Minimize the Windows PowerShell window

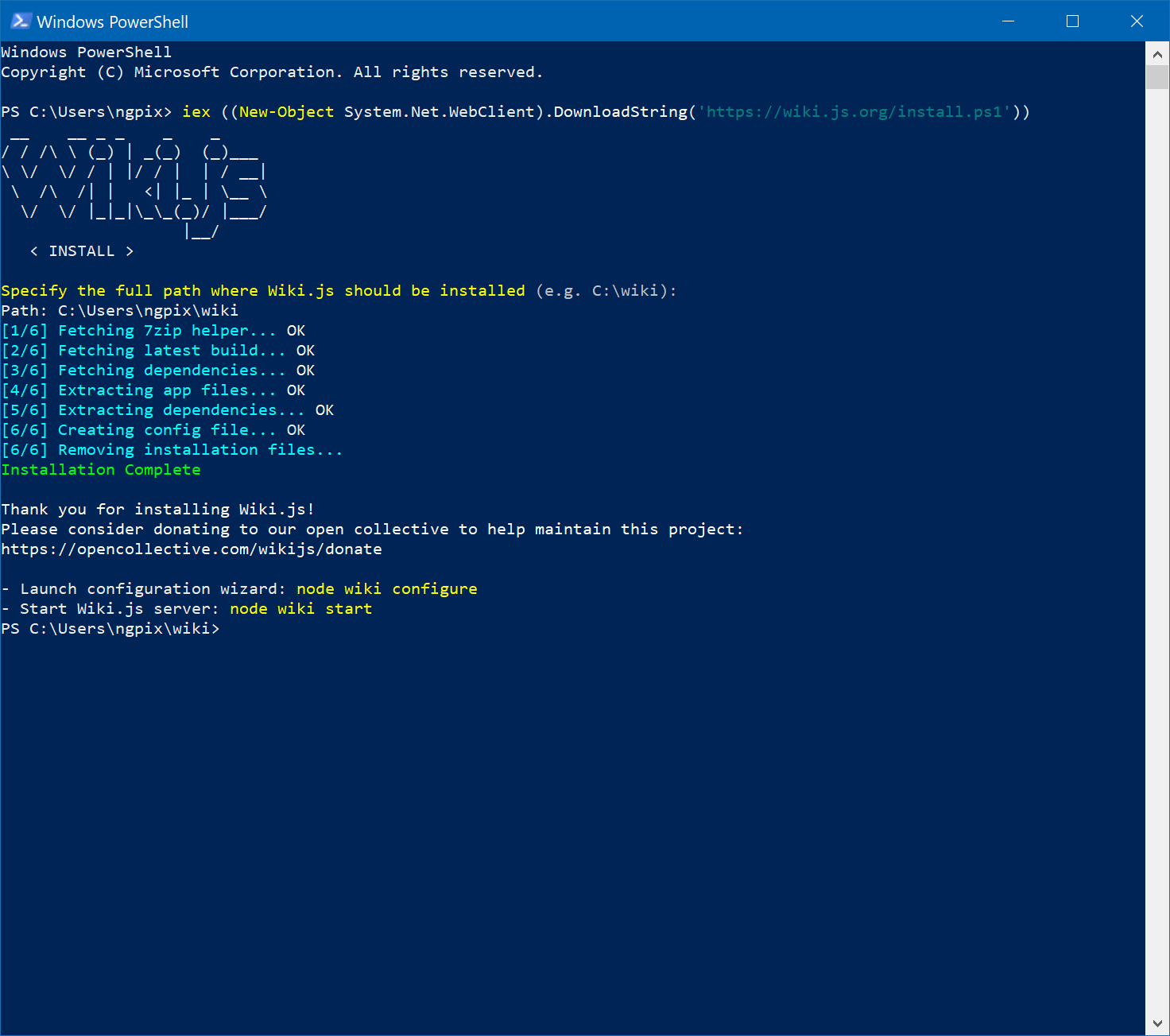(1008, 21)
